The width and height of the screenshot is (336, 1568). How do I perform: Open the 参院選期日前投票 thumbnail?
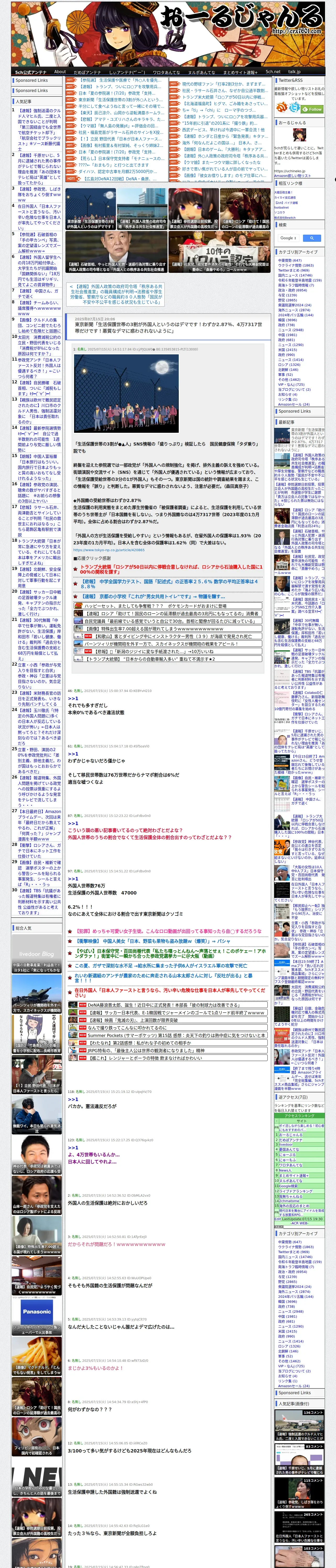click(193, 209)
